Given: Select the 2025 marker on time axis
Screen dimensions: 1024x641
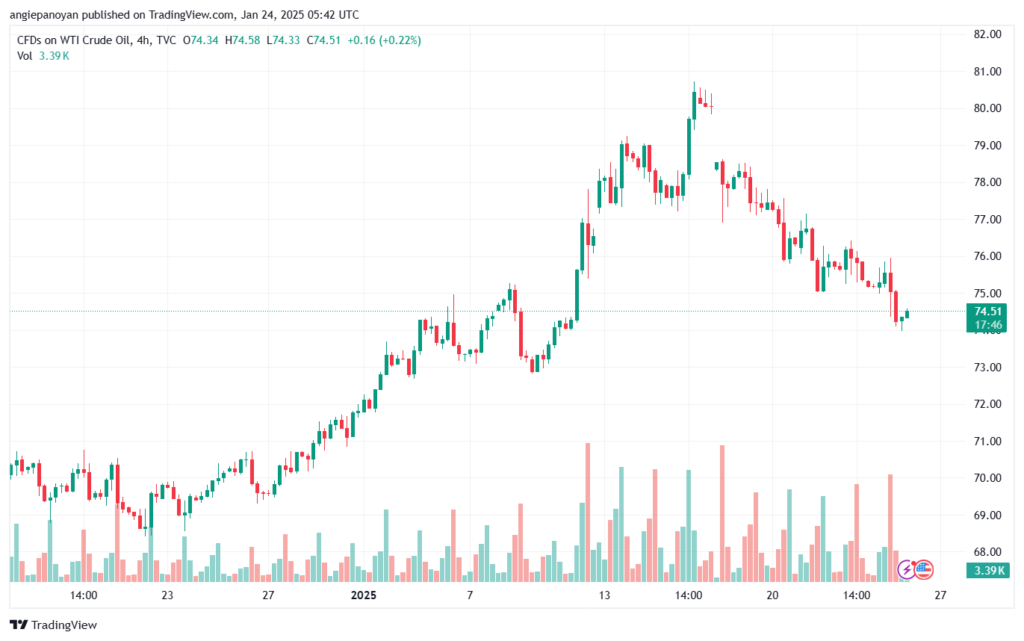Looking at the screenshot, I should (x=364, y=595).
